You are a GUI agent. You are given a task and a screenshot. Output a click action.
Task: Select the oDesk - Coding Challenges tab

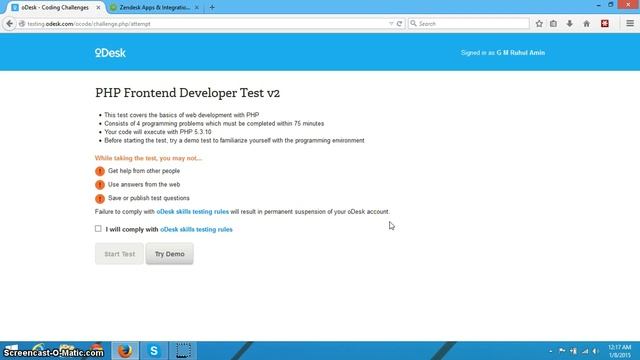[55, 7]
